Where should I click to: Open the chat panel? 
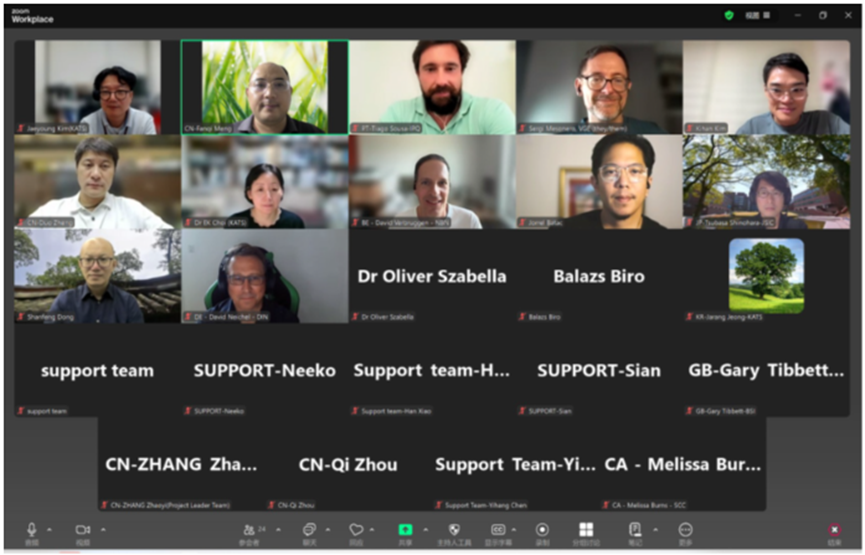(309, 530)
